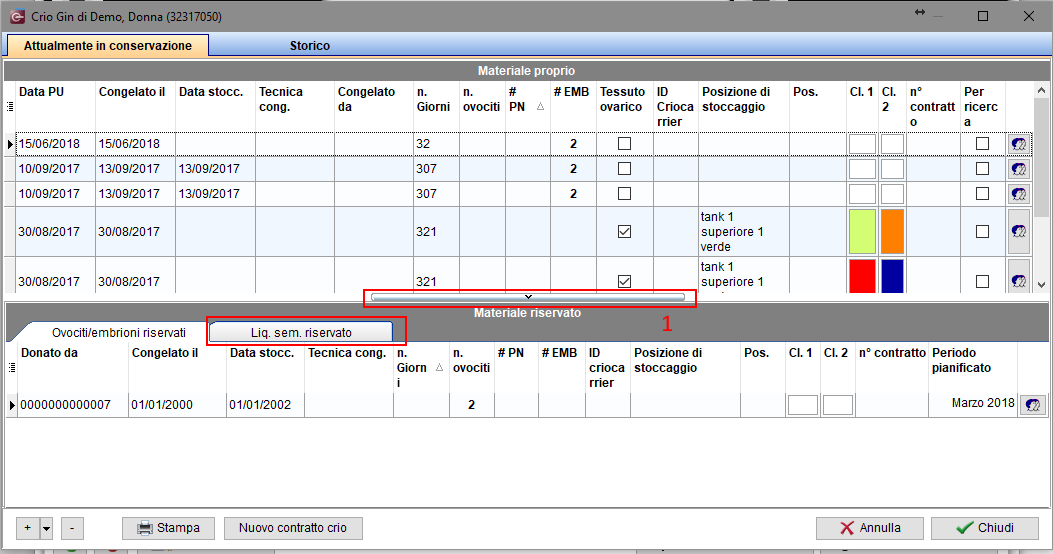Click empty Cl. 1 swatch in 15/06/2018 row
This screenshot has width=1053, height=554.
click(862, 144)
